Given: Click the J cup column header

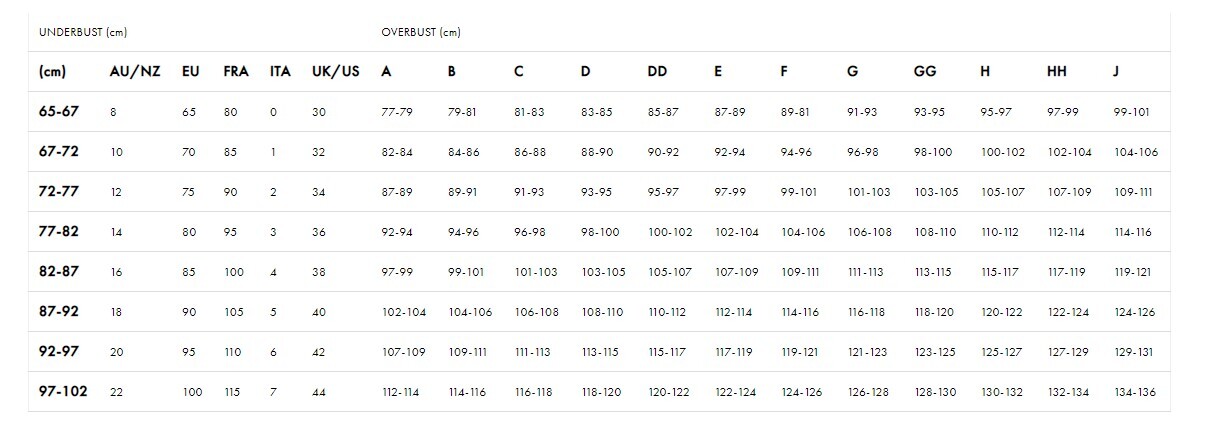Looking at the screenshot, I should coord(1116,72).
